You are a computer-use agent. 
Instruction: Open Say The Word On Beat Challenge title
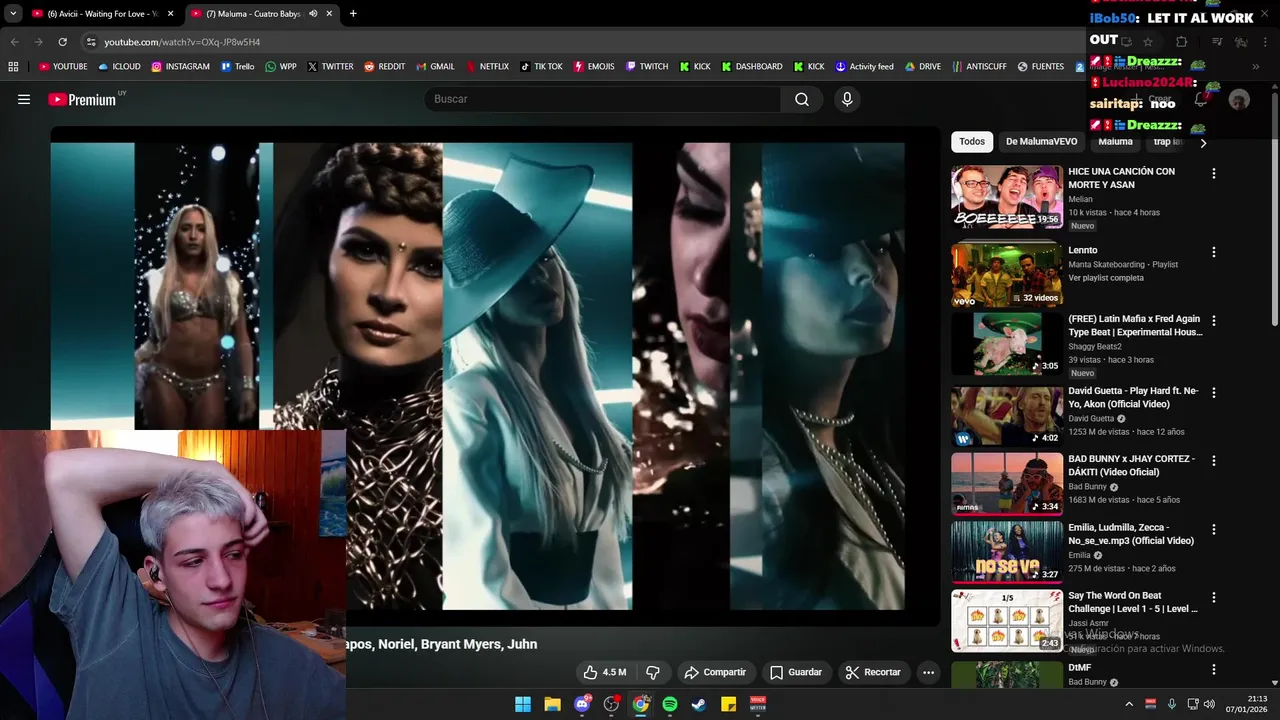click(1133, 602)
